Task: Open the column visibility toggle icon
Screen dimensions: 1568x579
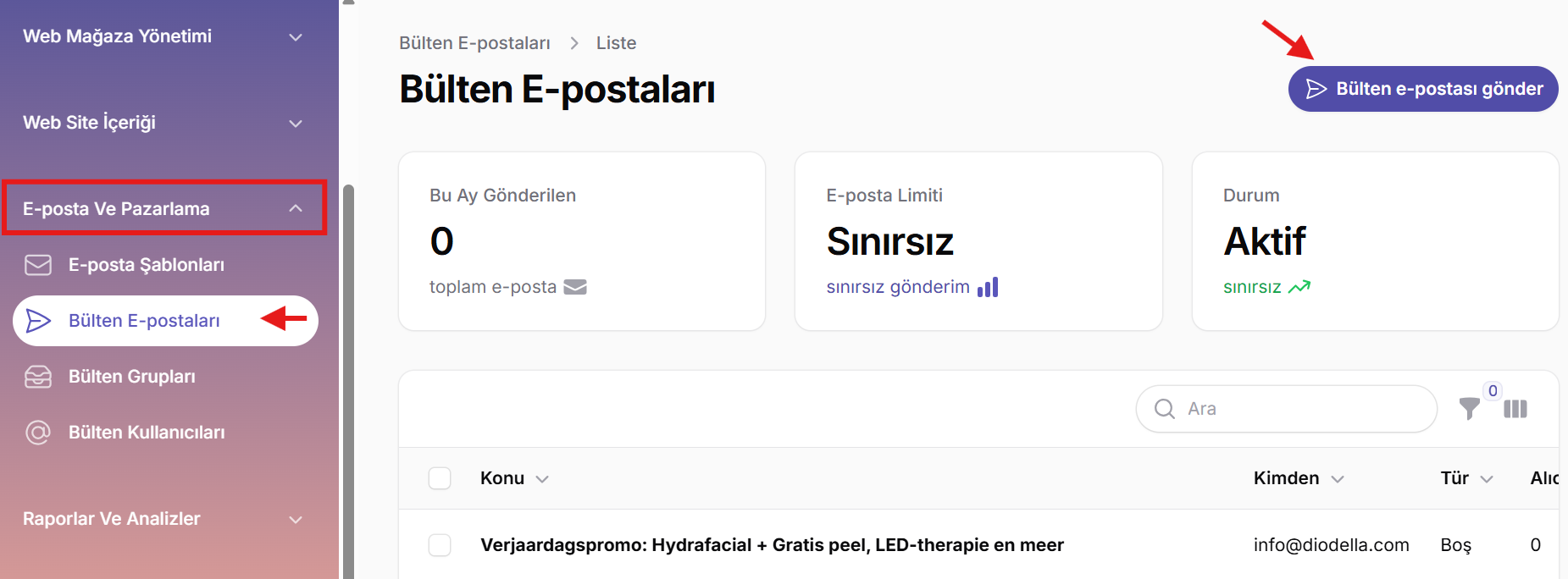Action: [x=1515, y=409]
